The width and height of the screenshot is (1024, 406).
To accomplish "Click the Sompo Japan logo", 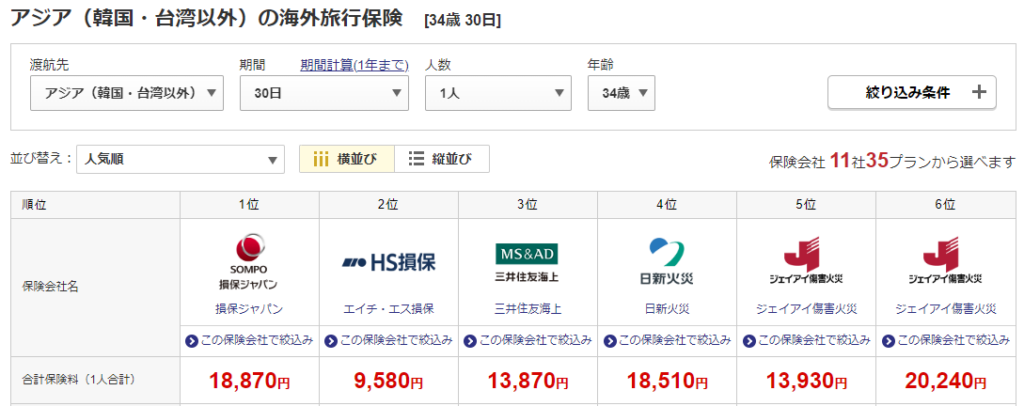I will coord(249,261).
